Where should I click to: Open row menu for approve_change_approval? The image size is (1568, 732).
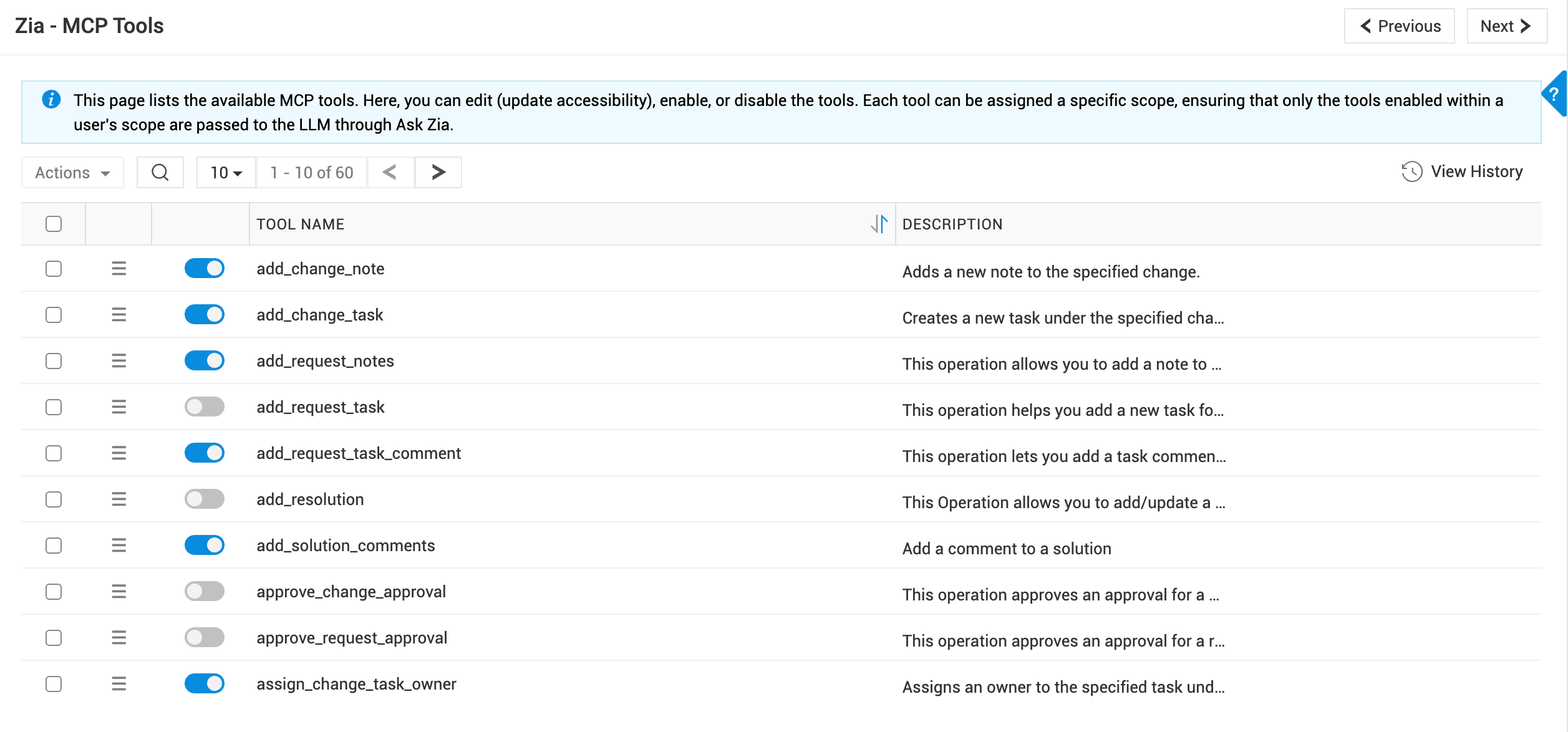(119, 592)
